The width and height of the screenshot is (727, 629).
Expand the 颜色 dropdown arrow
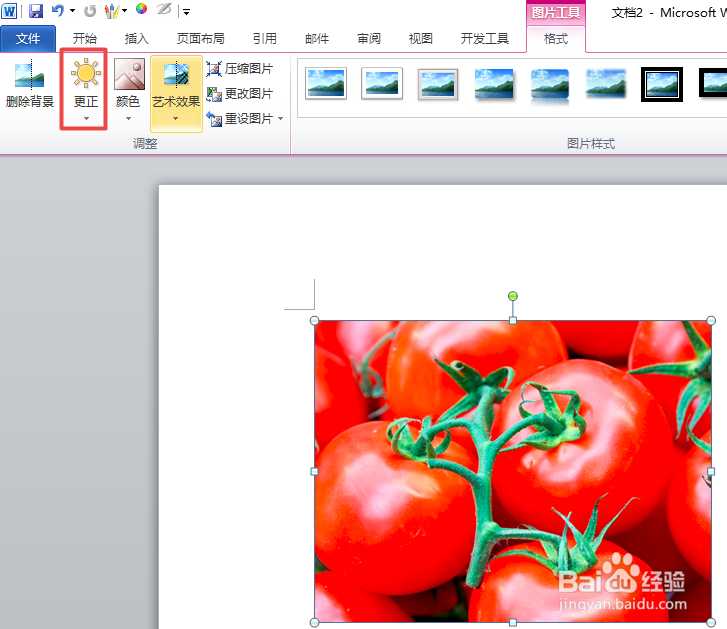point(128,119)
